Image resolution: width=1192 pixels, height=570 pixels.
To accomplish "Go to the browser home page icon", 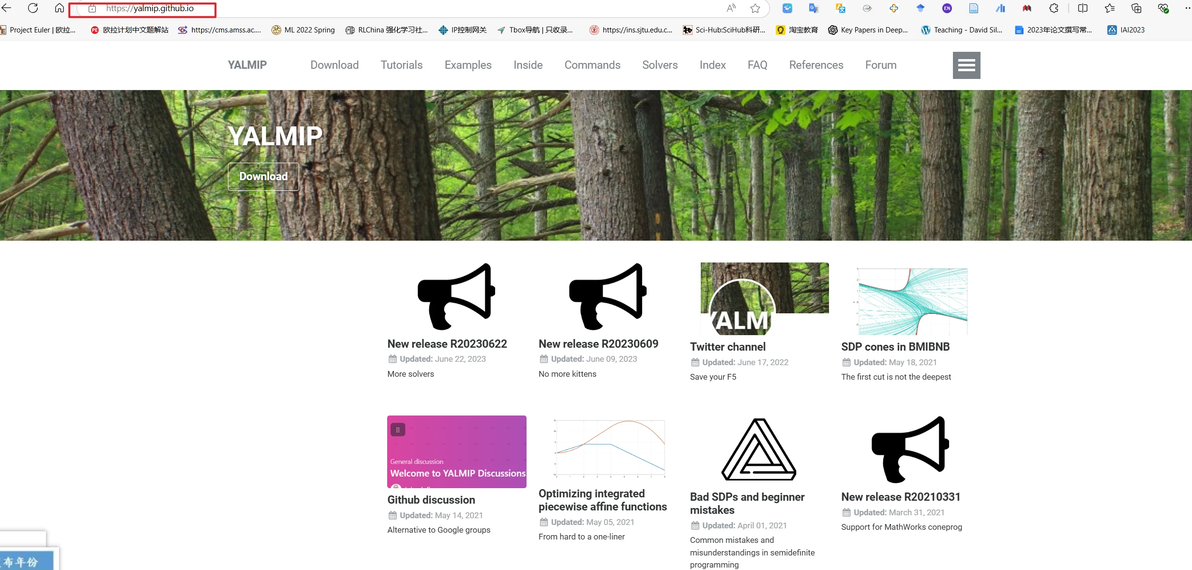I will coord(59,8).
